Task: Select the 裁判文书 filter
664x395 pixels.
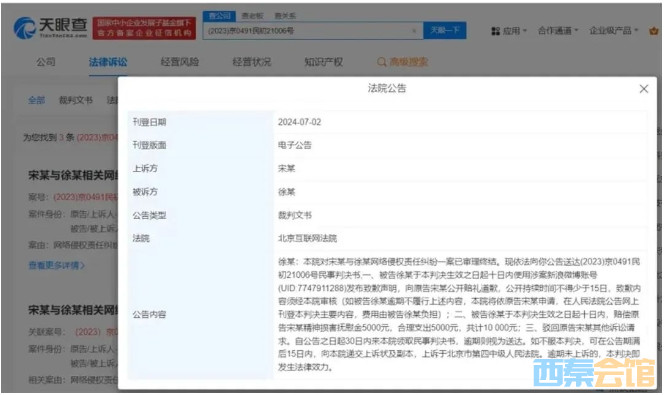Action: click(75, 100)
